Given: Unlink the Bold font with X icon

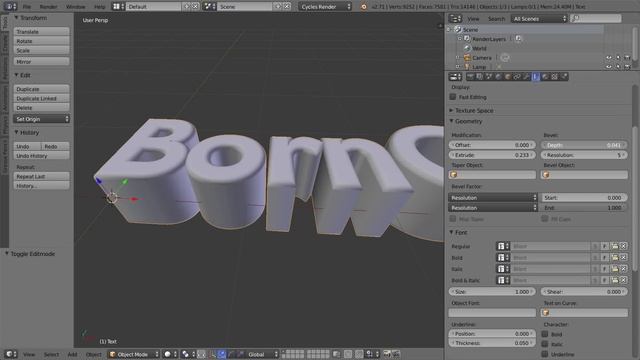Looking at the screenshot, I should coord(623,258).
